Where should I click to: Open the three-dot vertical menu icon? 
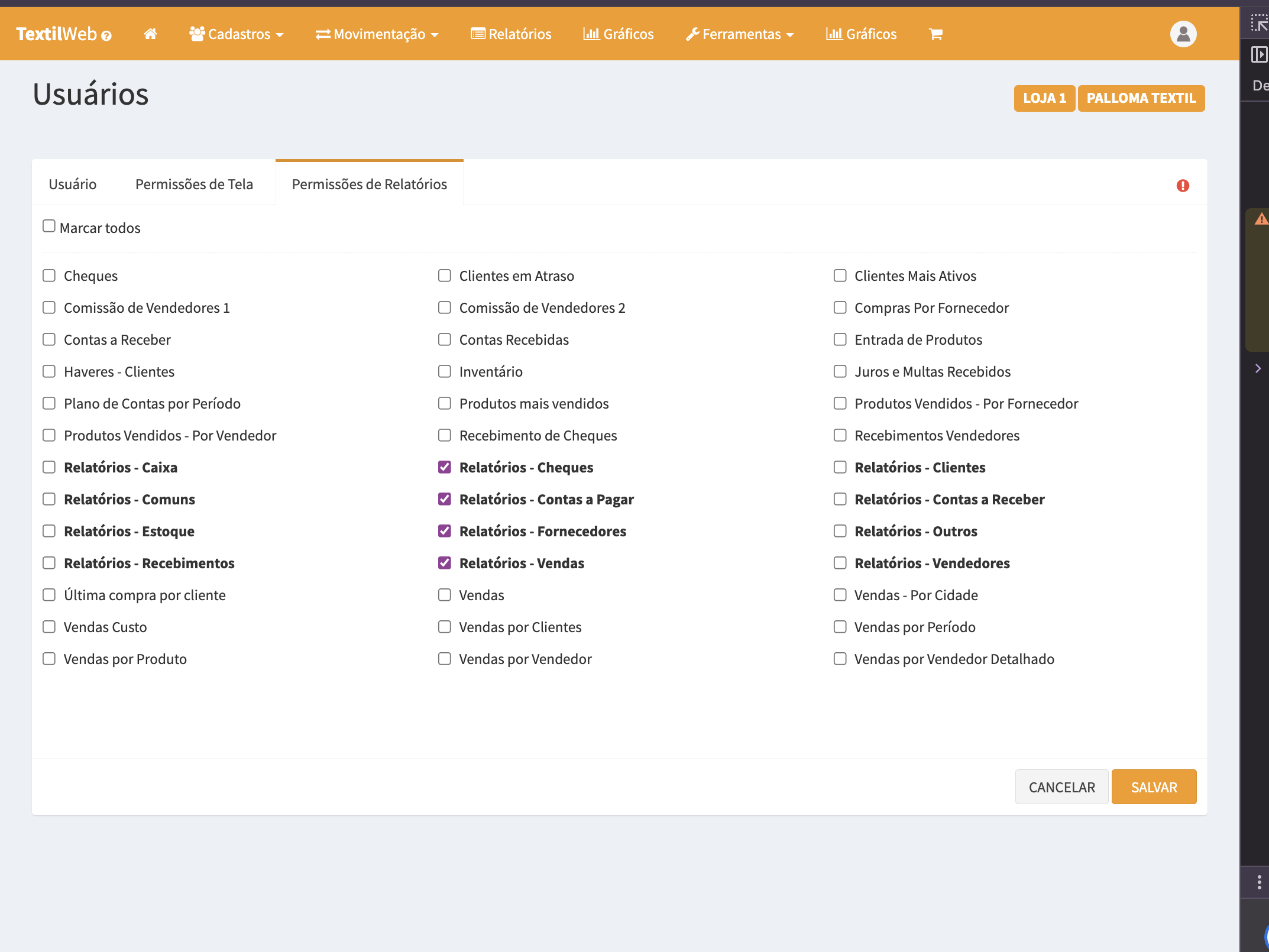(x=1259, y=882)
